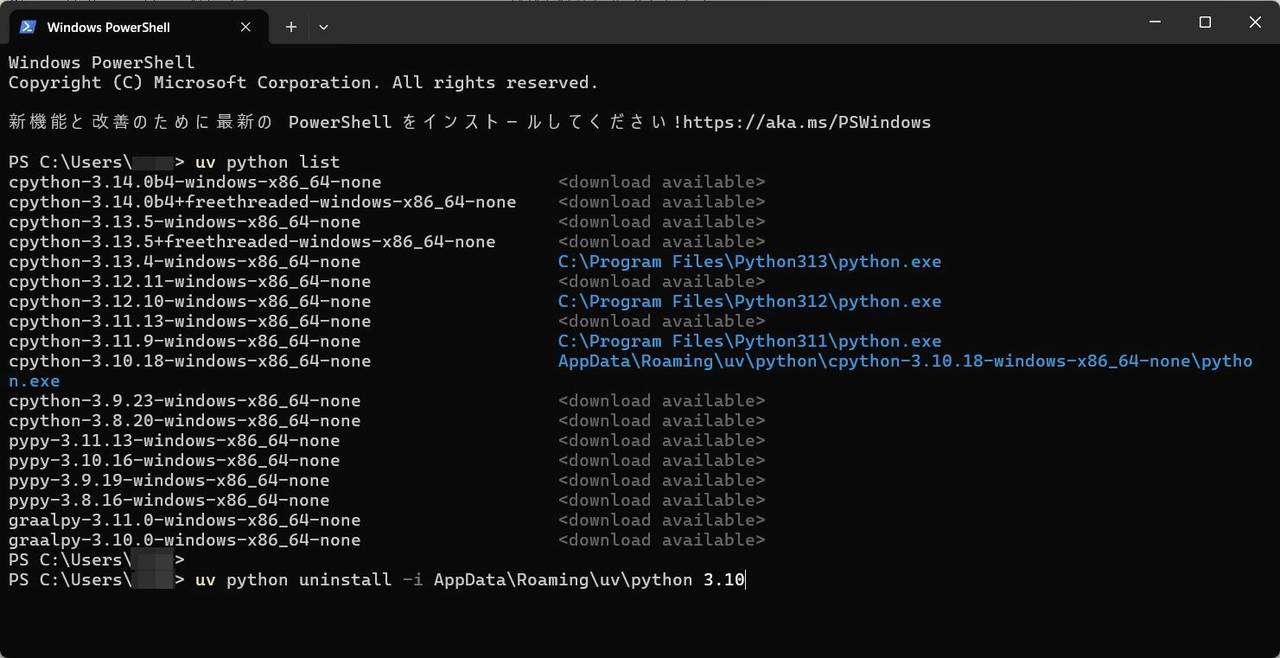
Task: Click the entry "pypy-3.8.16-windows-x86_64-none"
Action: [x=169, y=500]
